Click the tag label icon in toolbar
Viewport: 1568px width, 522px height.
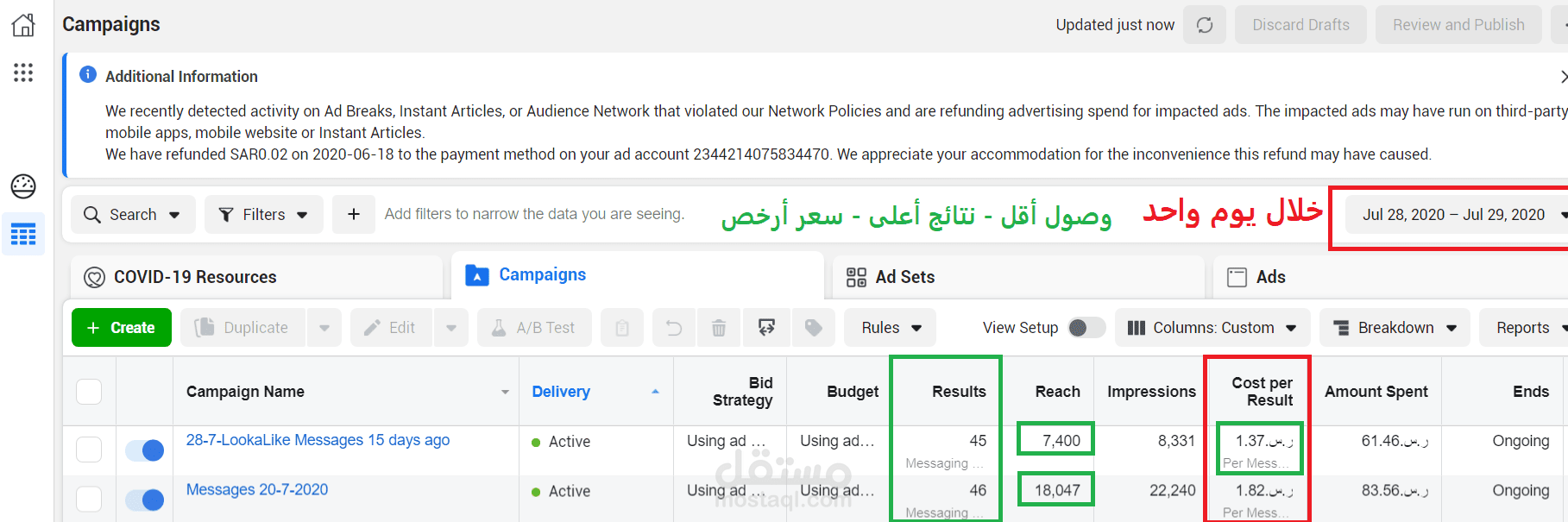pos(813,328)
